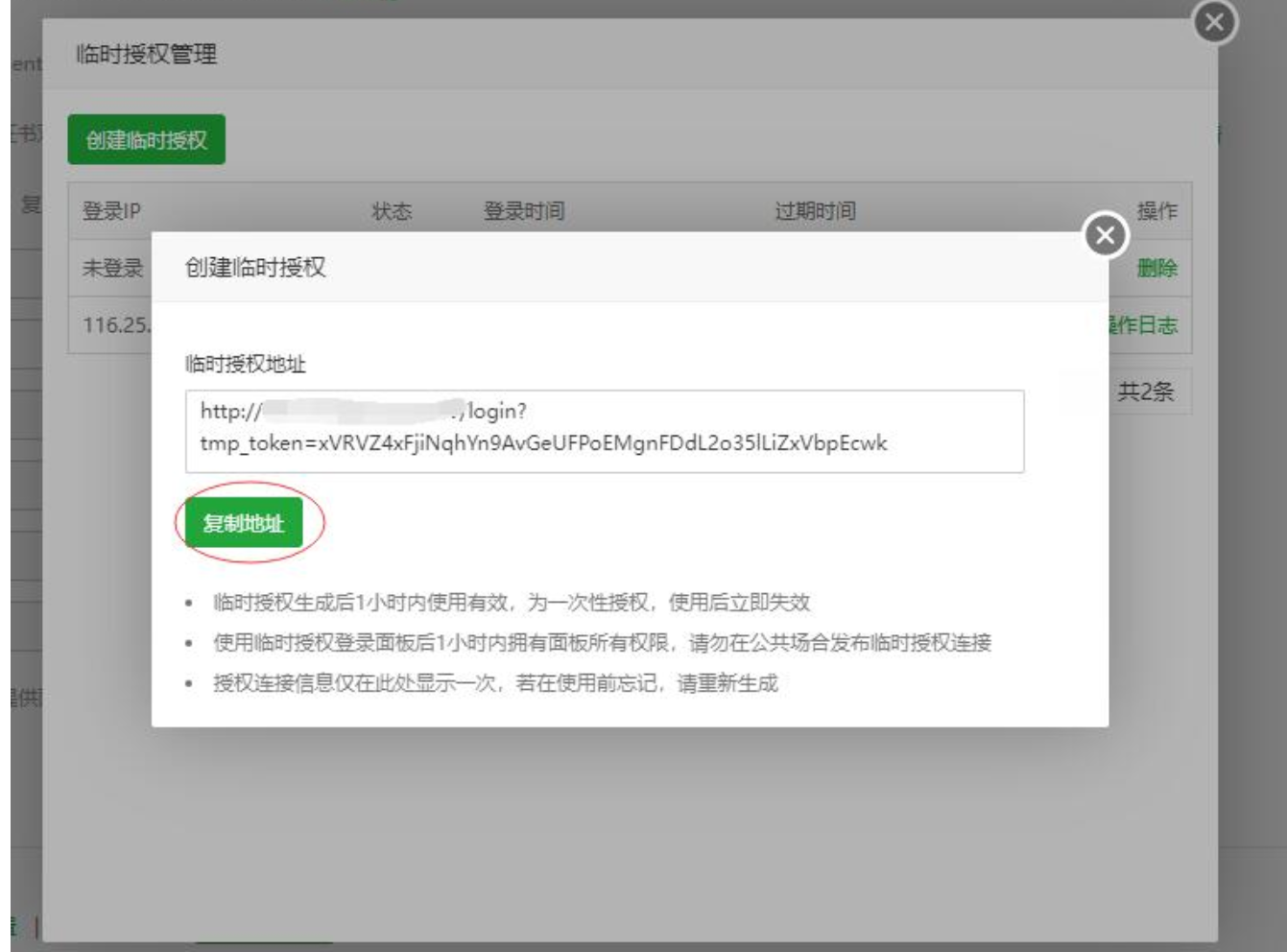The height and width of the screenshot is (952, 1287).
Task: Click the 登录IP column header
Action: point(111,211)
